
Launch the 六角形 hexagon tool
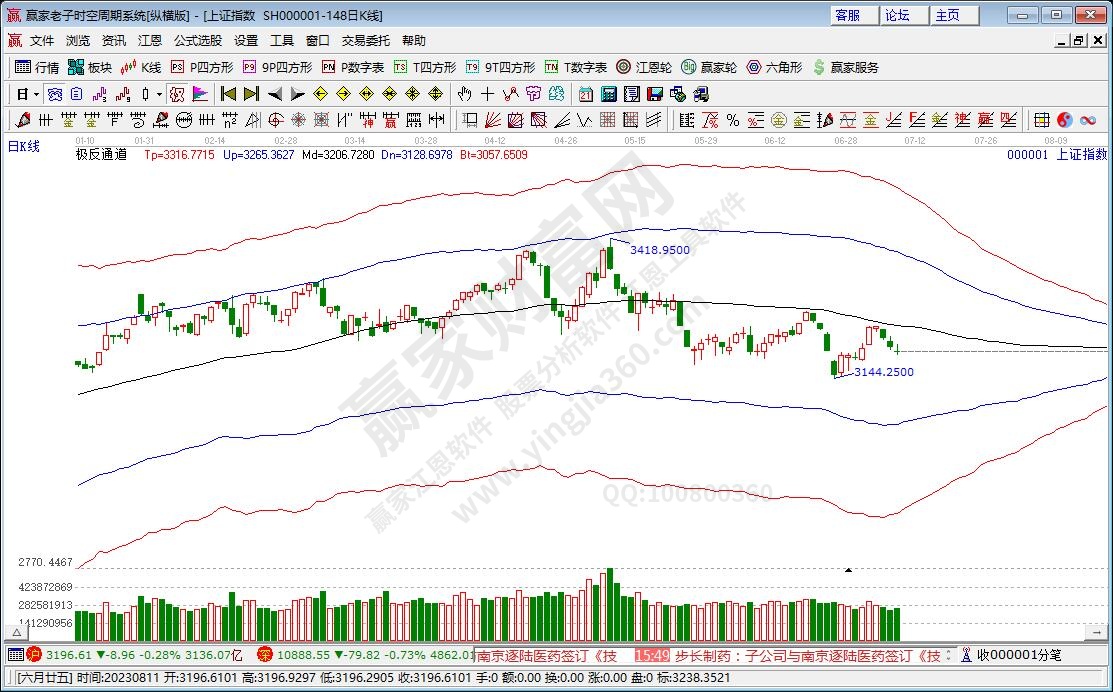pyautogui.click(x=774, y=67)
